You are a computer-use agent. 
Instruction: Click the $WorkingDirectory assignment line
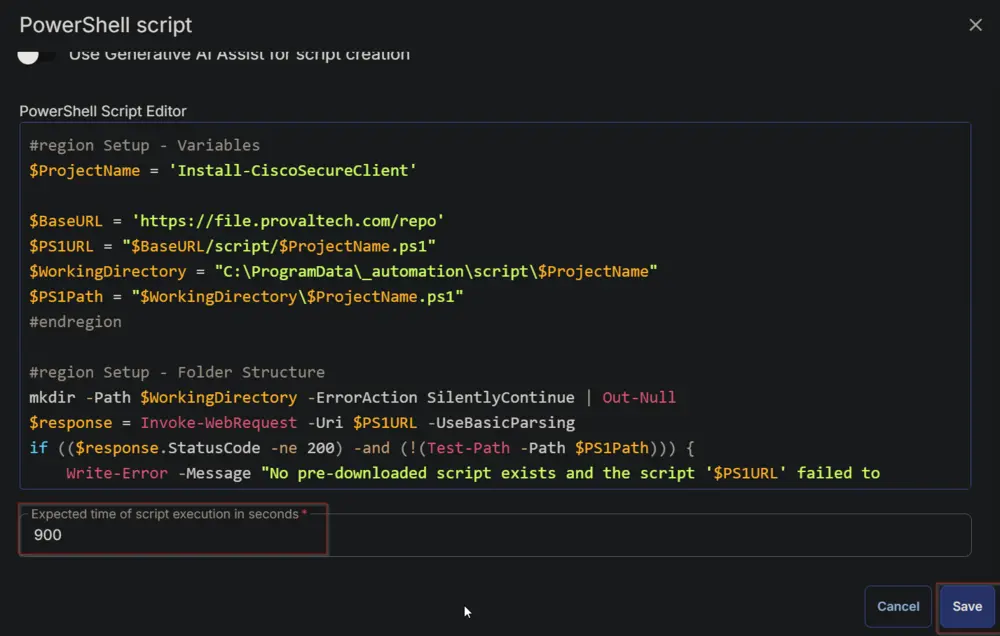pos(343,272)
